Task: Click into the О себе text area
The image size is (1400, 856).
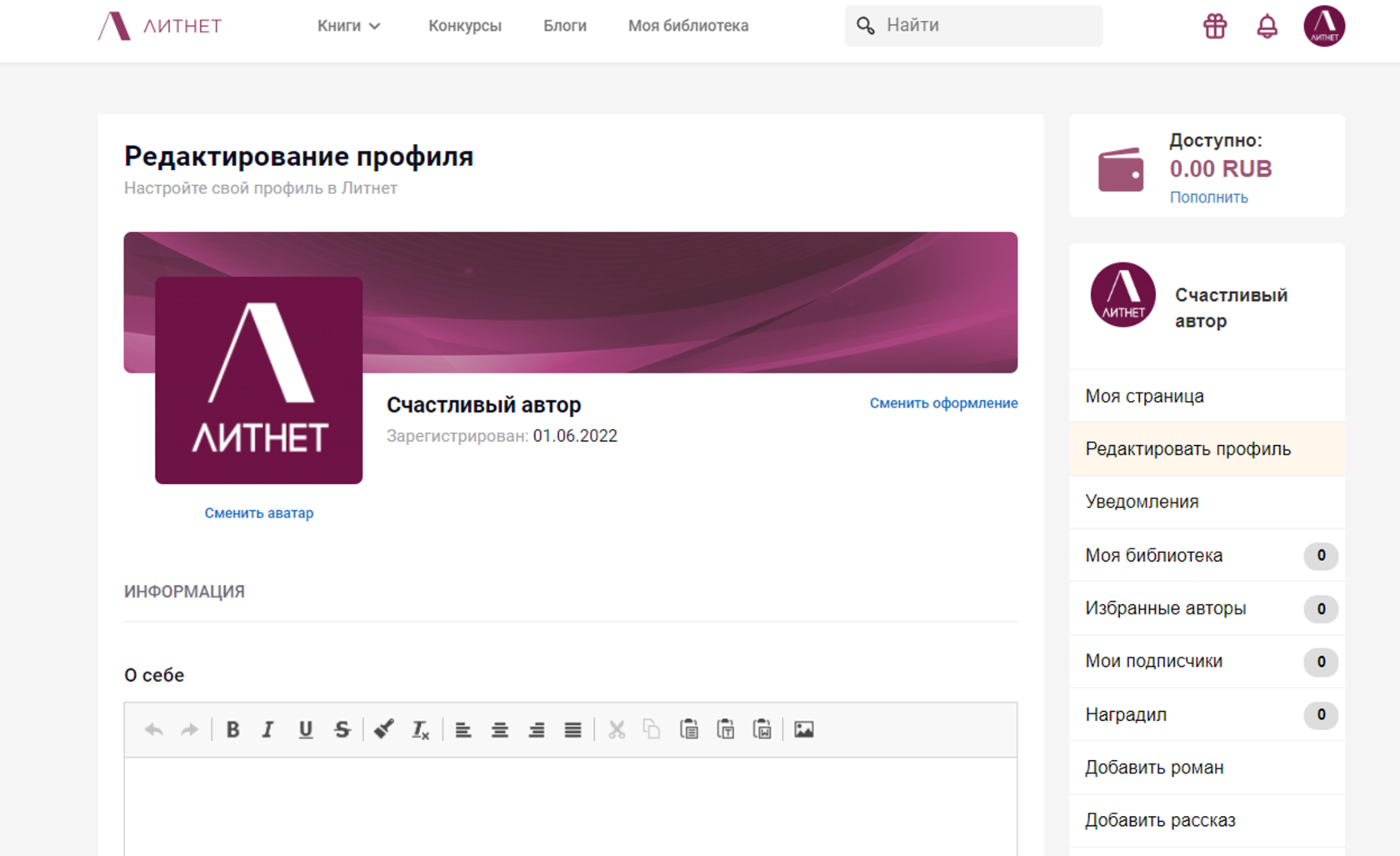Action: (571, 806)
